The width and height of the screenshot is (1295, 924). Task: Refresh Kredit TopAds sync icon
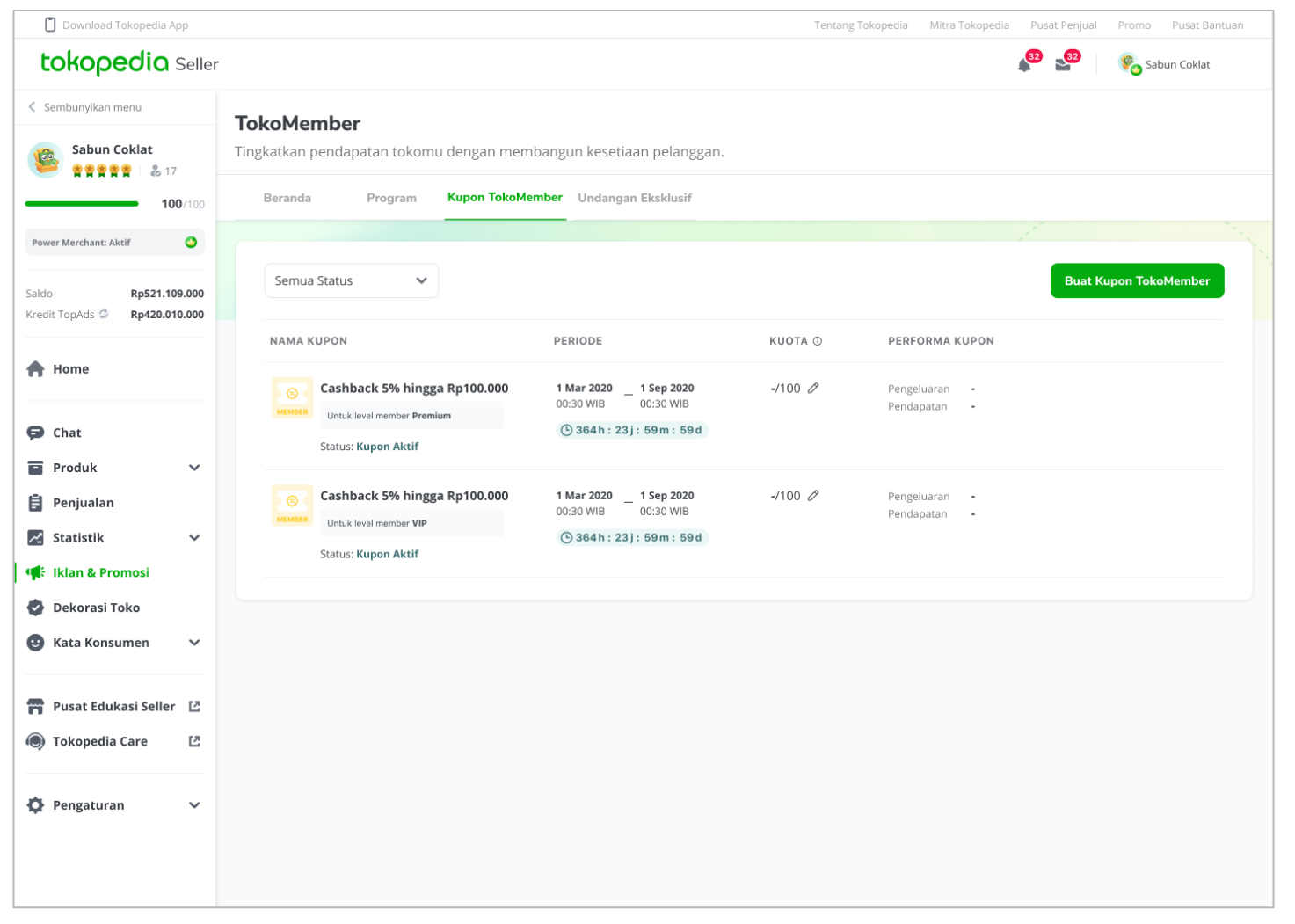[x=104, y=314]
